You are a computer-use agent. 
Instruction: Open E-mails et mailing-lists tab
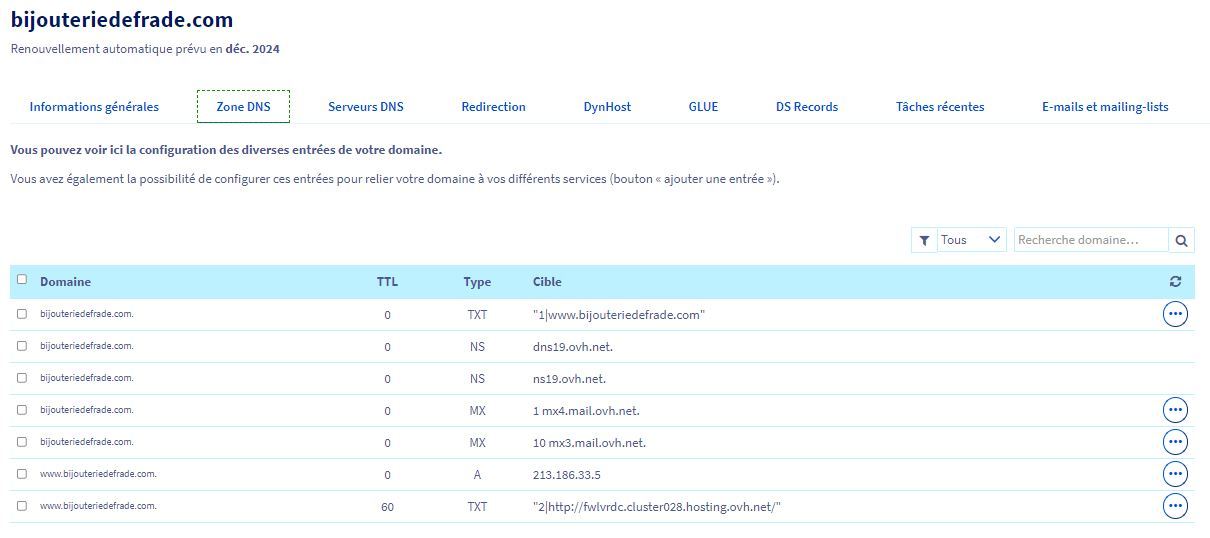point(1104,107)
